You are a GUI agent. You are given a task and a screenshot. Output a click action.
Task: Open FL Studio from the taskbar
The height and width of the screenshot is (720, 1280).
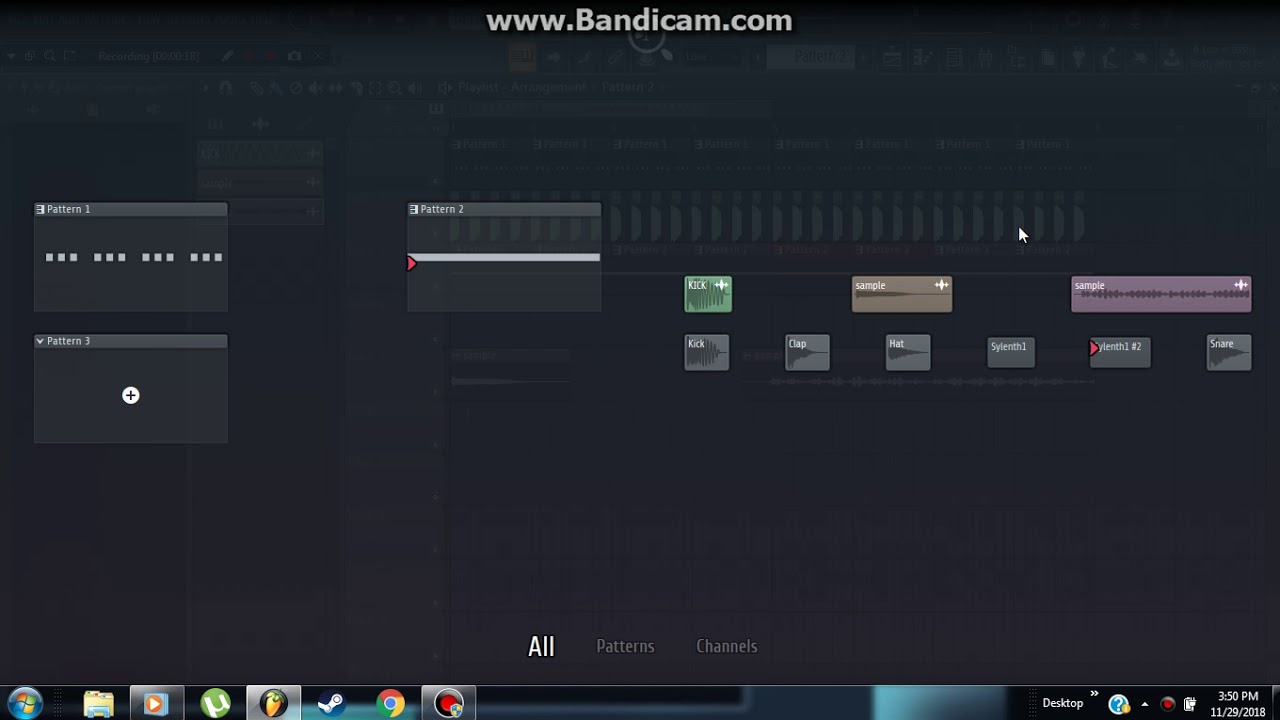[x=272, y=704]
